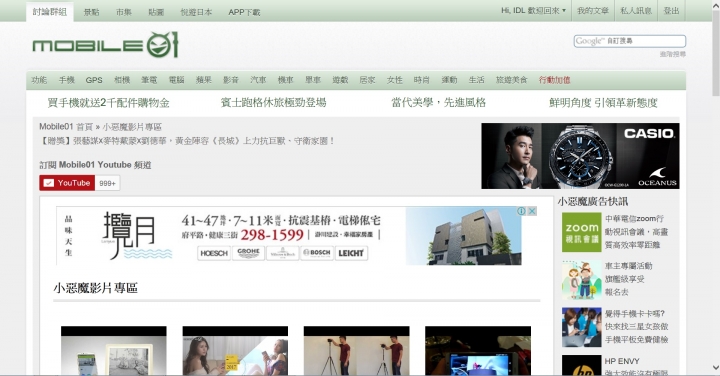Open the 電腦 category menu
The height and width of the screenshot is (376, 720).
click(176, 80)
